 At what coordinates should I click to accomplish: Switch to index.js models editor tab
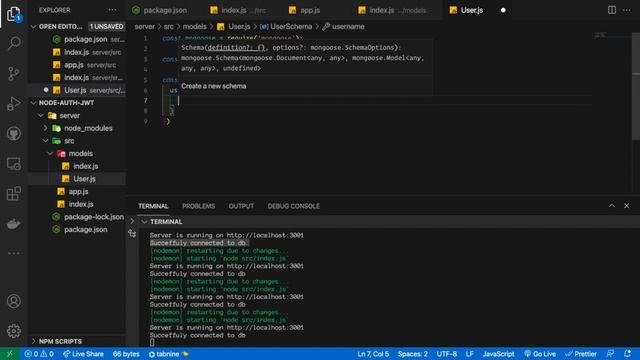pyautogui.click(x=398, y=10)
